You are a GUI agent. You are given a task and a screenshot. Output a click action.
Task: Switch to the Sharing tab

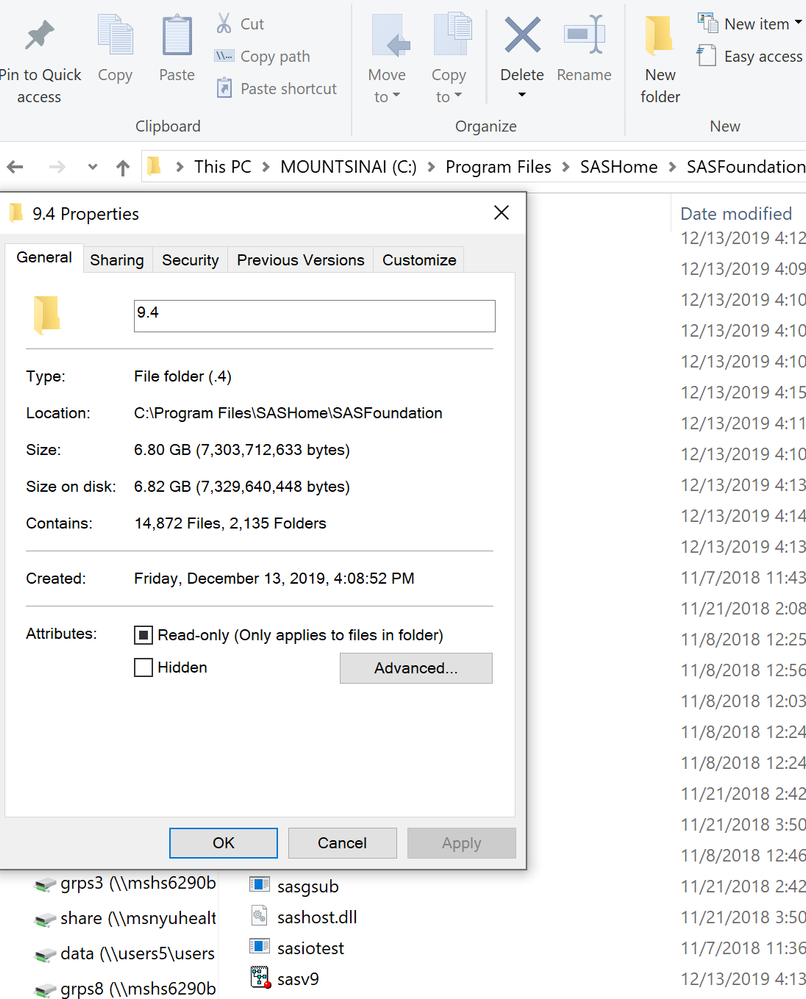pyautogui.click(x=117, y=260)
